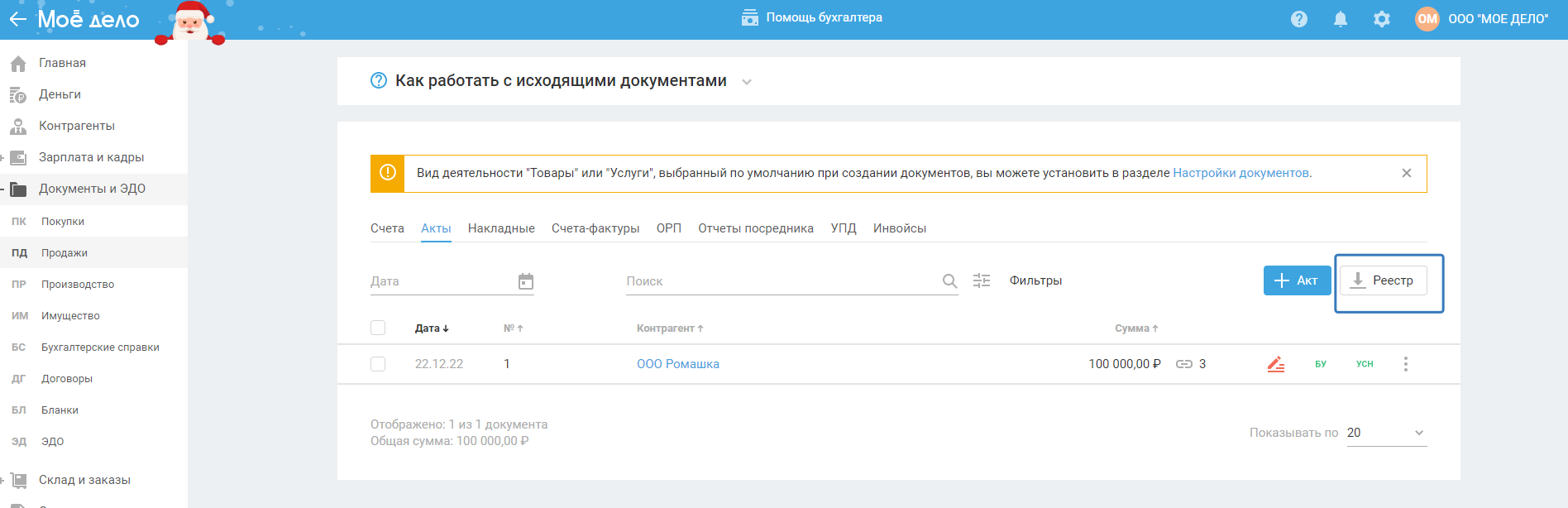
Task: Open the Настройки документов link
Action: [x=1241, y=173]
